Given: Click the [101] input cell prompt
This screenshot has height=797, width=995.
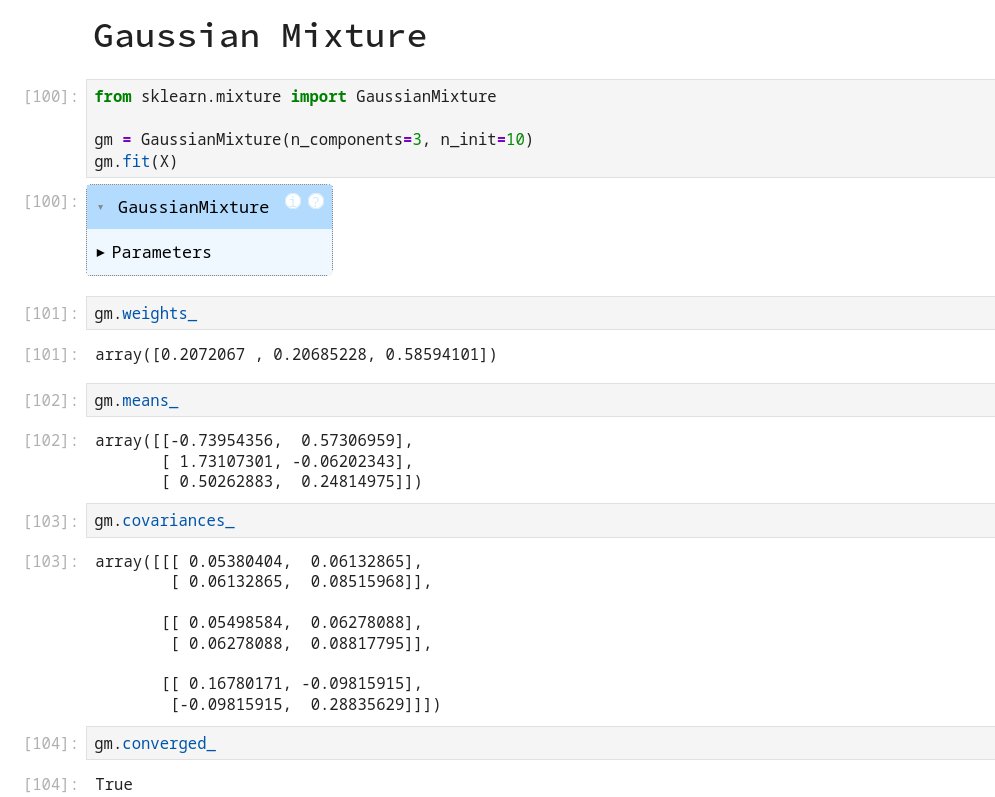Looking at the screenshot, I should click(51, 313).
